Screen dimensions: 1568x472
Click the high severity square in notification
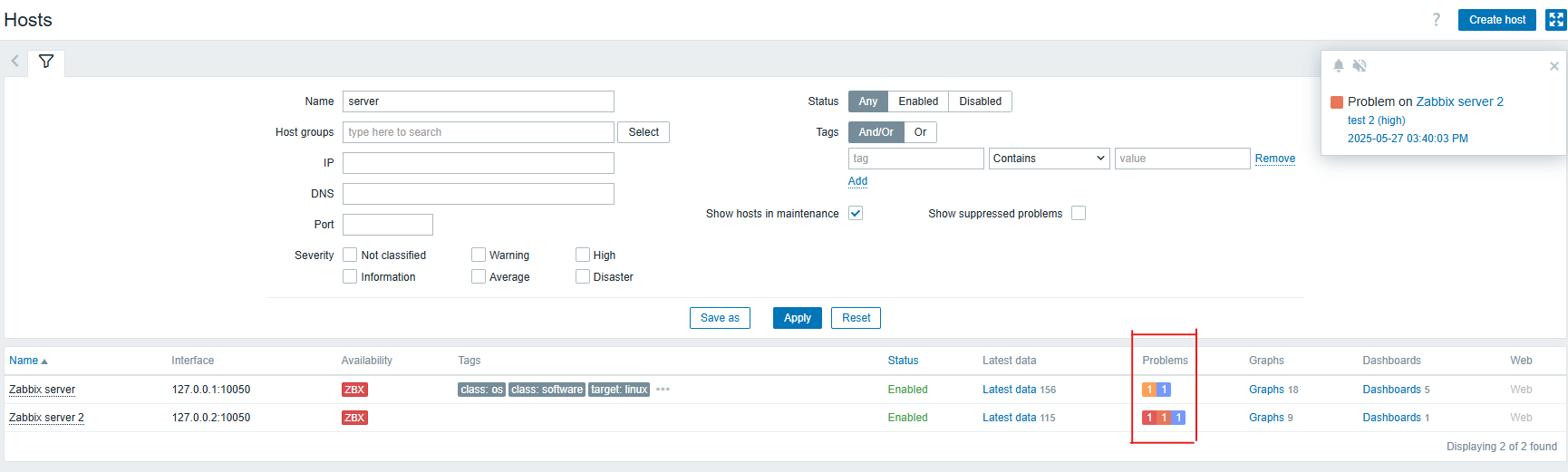pyautogui.click(x=1336, y=102)
